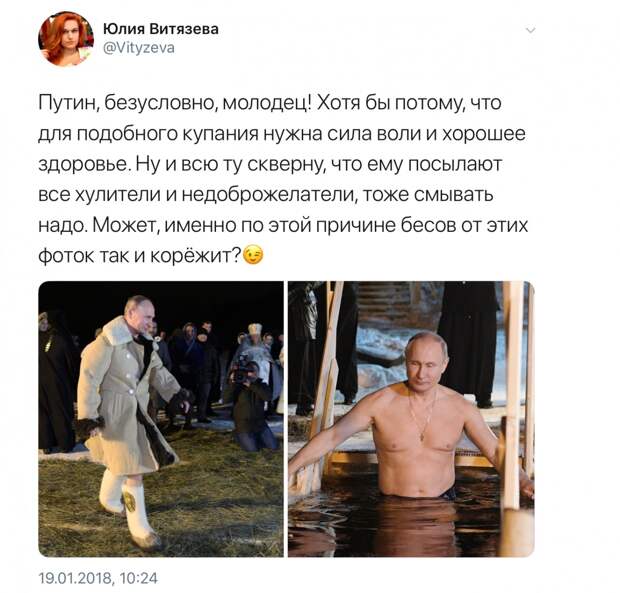
Task: Visit the @Vityzeva handle link
Action: coord(139,48)
